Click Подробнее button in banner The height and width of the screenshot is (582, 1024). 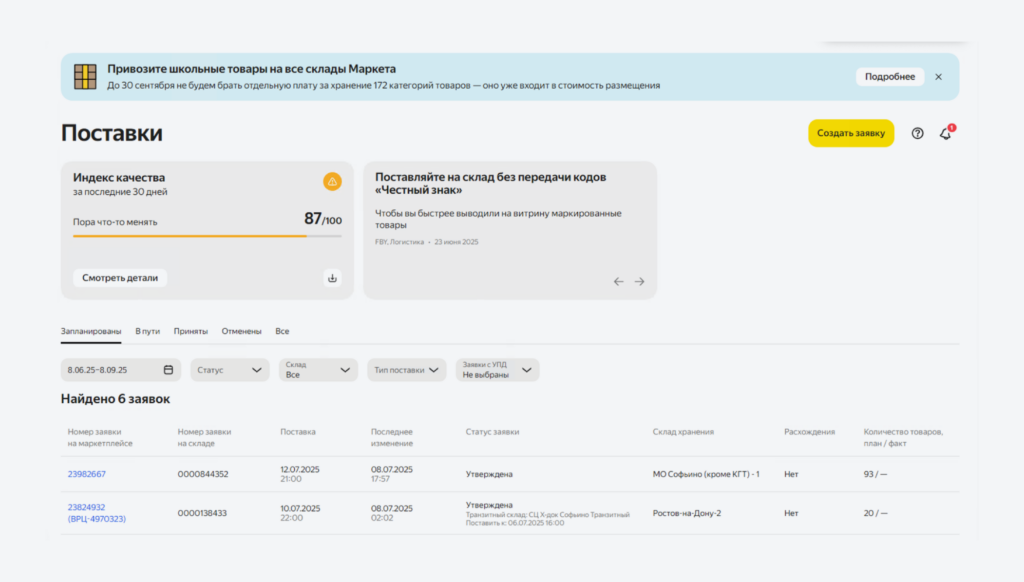coord(889,77)
